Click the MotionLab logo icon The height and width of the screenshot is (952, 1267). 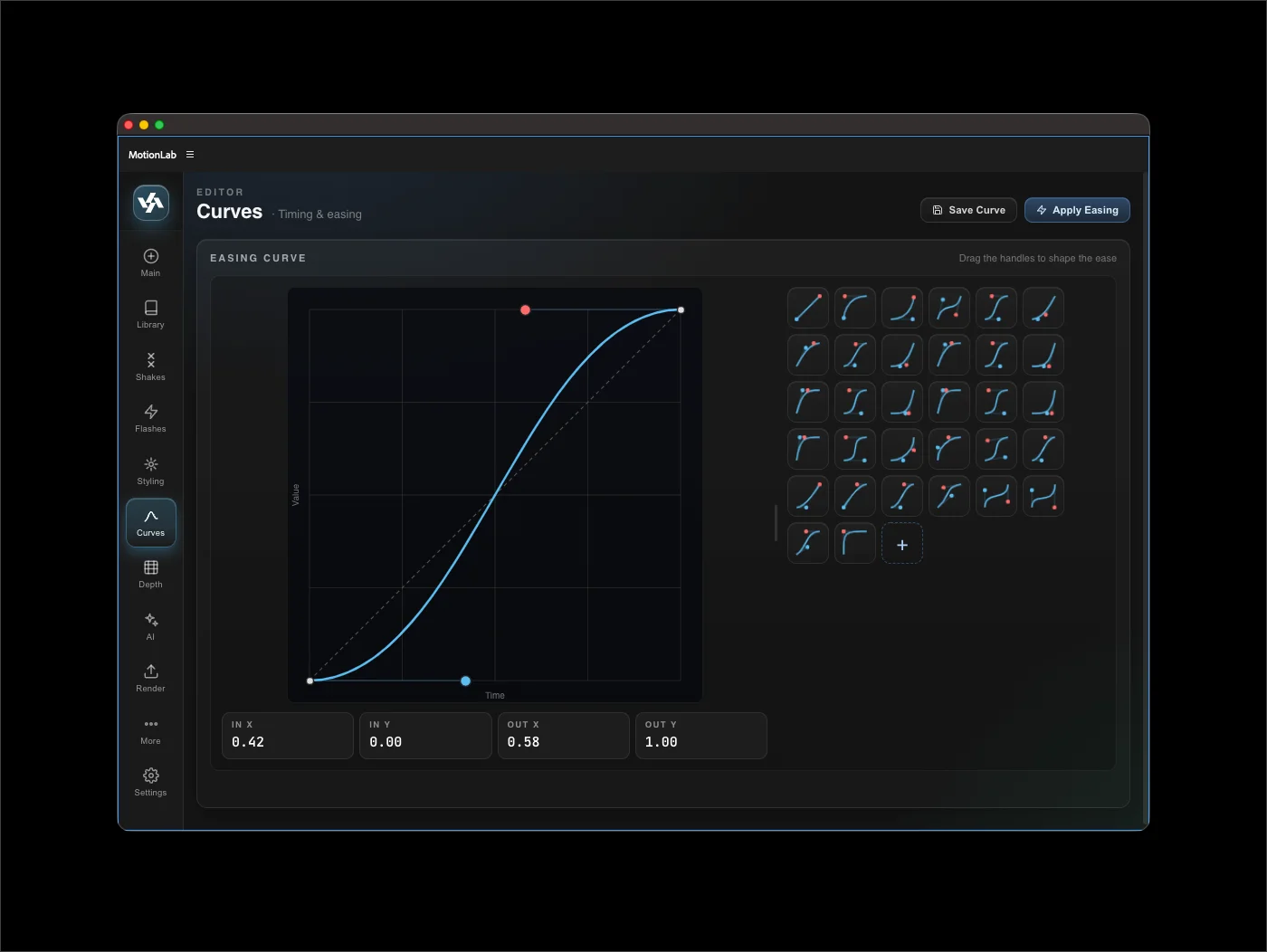(151, 203)
